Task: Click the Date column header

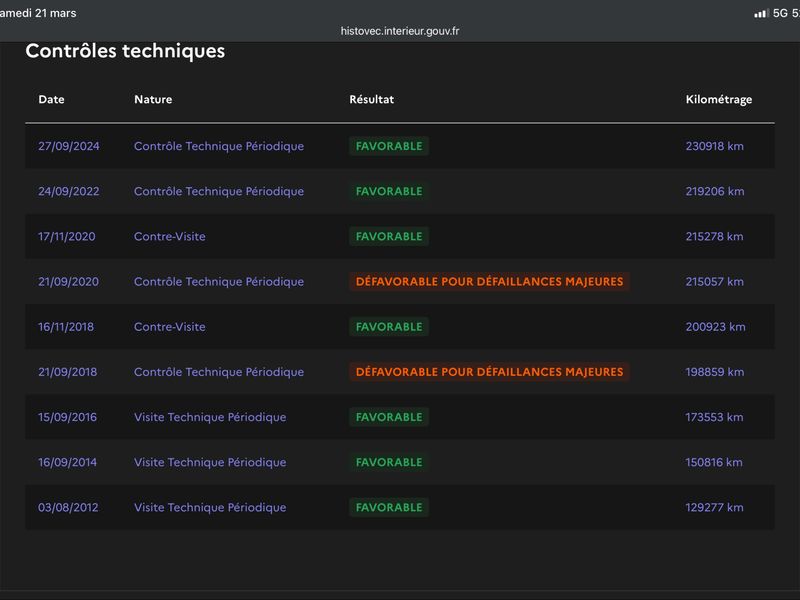Action: point(51,99)
